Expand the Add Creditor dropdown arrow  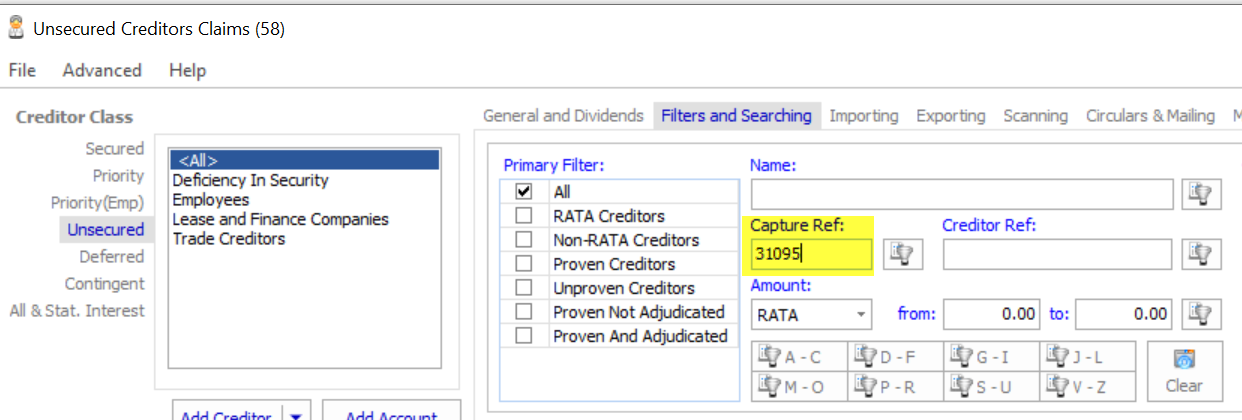point(300,413)
